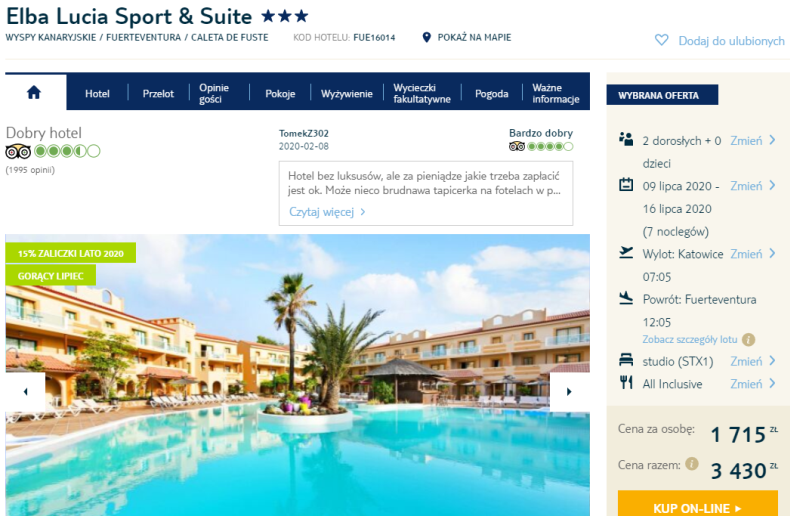Show previous hotel photo arrow
The width and height of the screenshot is (790, 516).
25,392
